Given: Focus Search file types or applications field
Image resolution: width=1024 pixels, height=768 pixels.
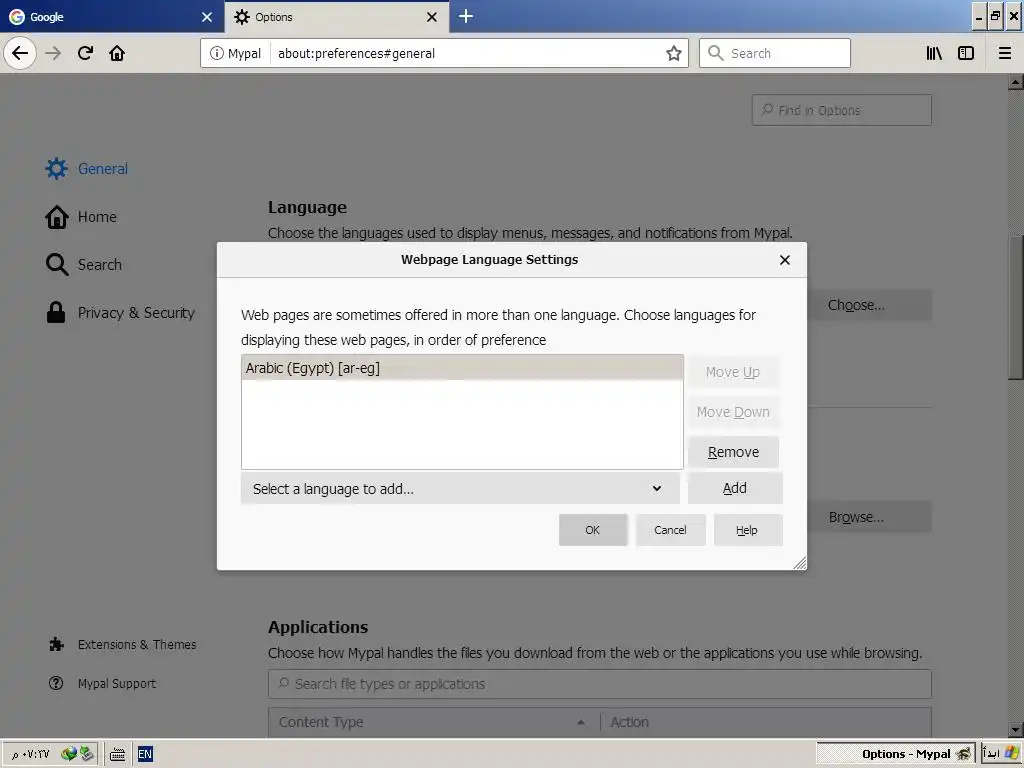Looking at the screenshot, I should click(600, 684).
